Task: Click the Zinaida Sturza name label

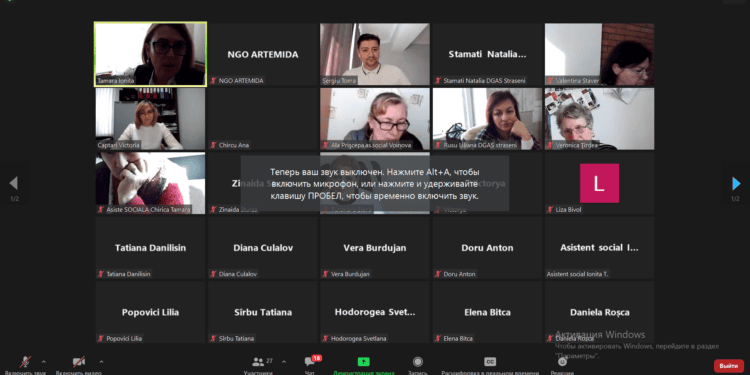Action: (238, 210)
